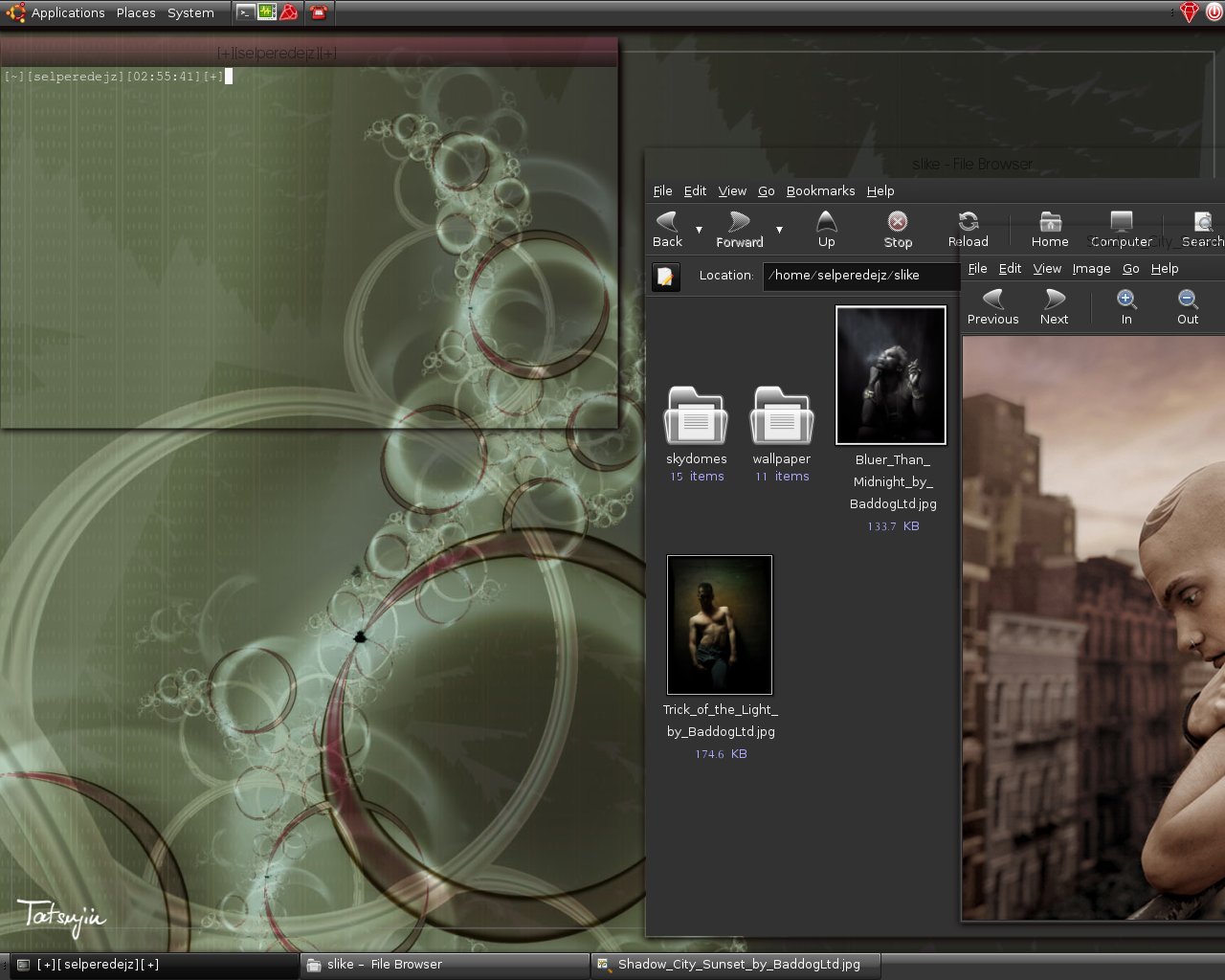Go to Next image in viewer
Viewport: 1225px width, 980px height.
[1054, 307]
